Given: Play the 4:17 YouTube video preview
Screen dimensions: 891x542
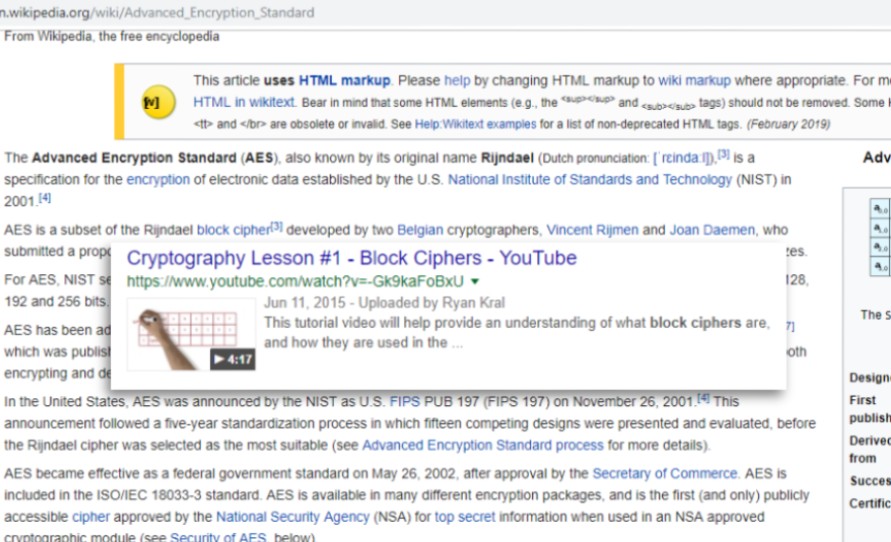Looking at the screenshot, I should [232, 359].
